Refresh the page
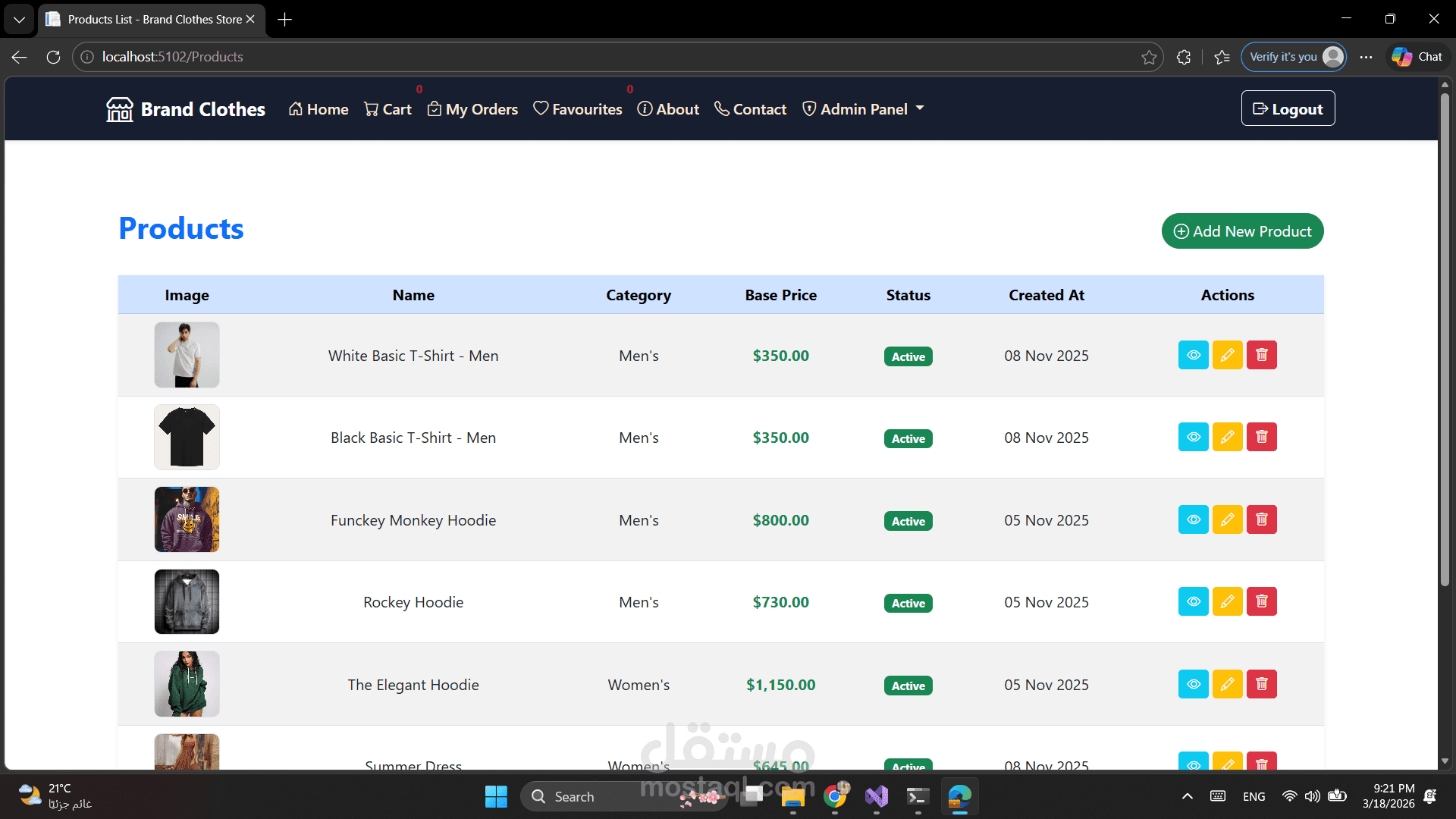1456x819 pixels. (x=53, y=57)
